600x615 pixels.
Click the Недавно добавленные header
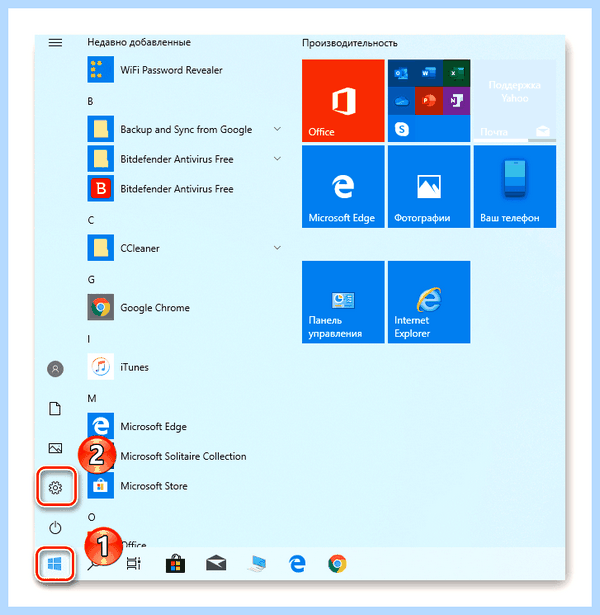[x=139, y=42]
